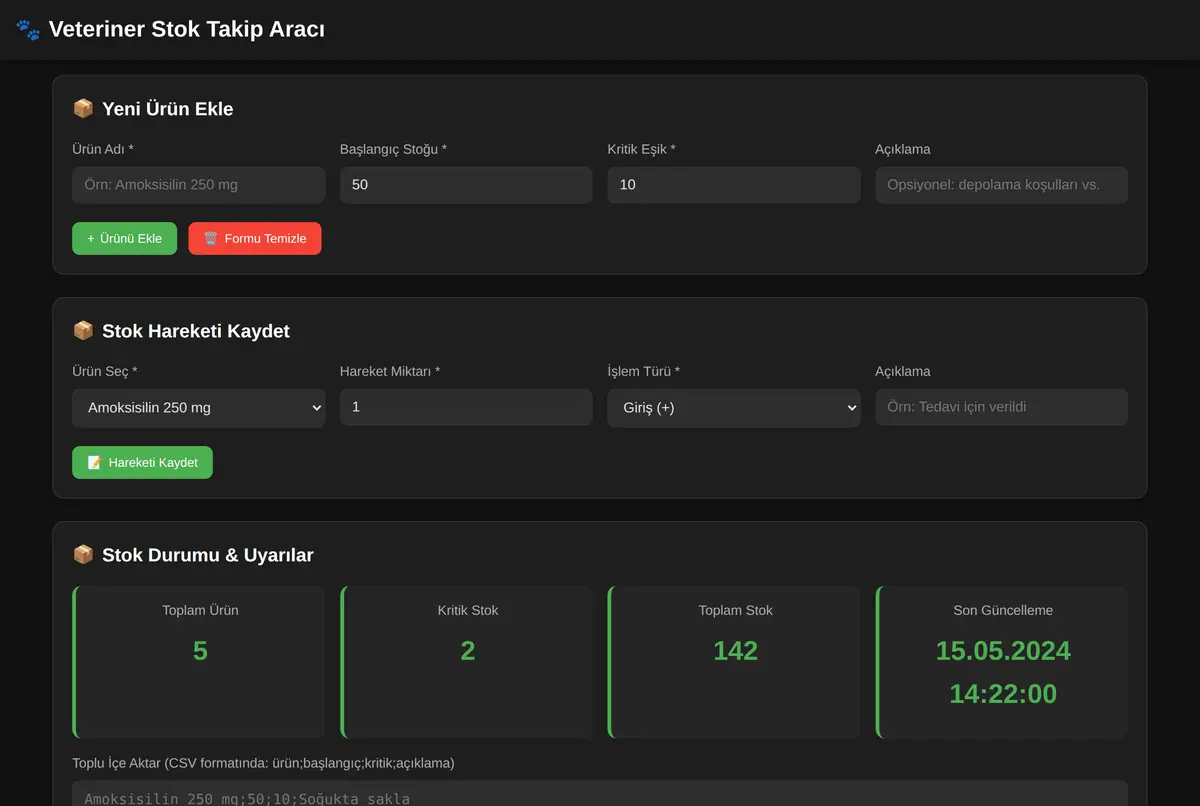Focus the Ürün Adı input field
This screenshot has height=806, width=1200.
pos(199,185)
